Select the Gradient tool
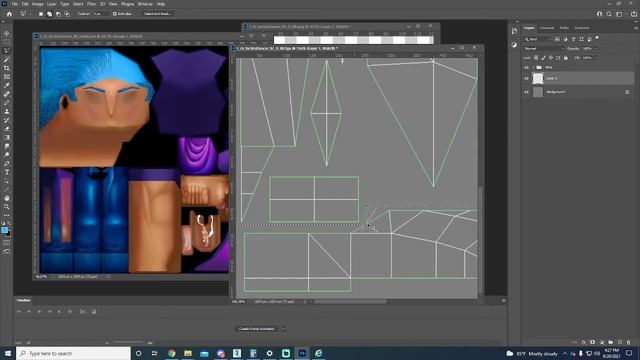The width and height of the screenshot is (640, 360). 7,137
